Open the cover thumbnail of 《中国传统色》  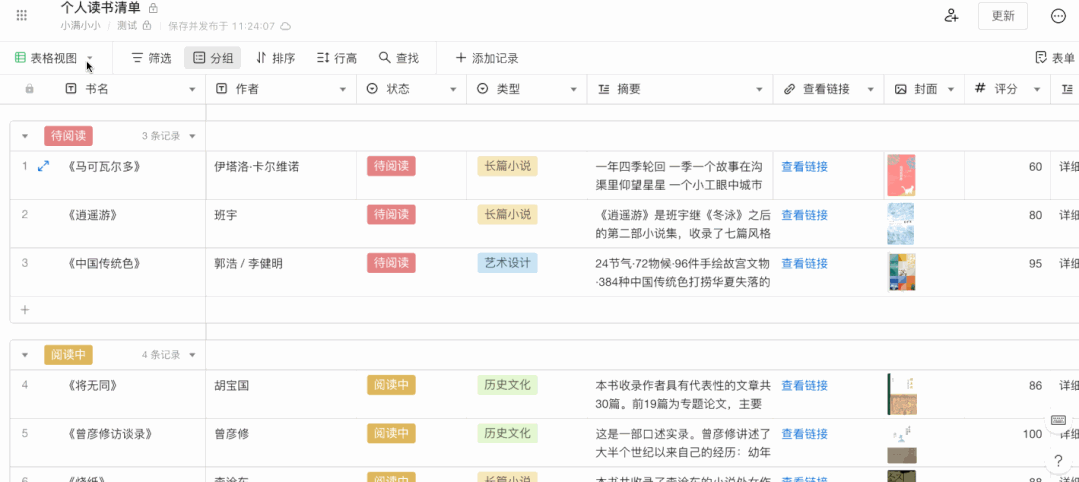click(x=901, y=272)
